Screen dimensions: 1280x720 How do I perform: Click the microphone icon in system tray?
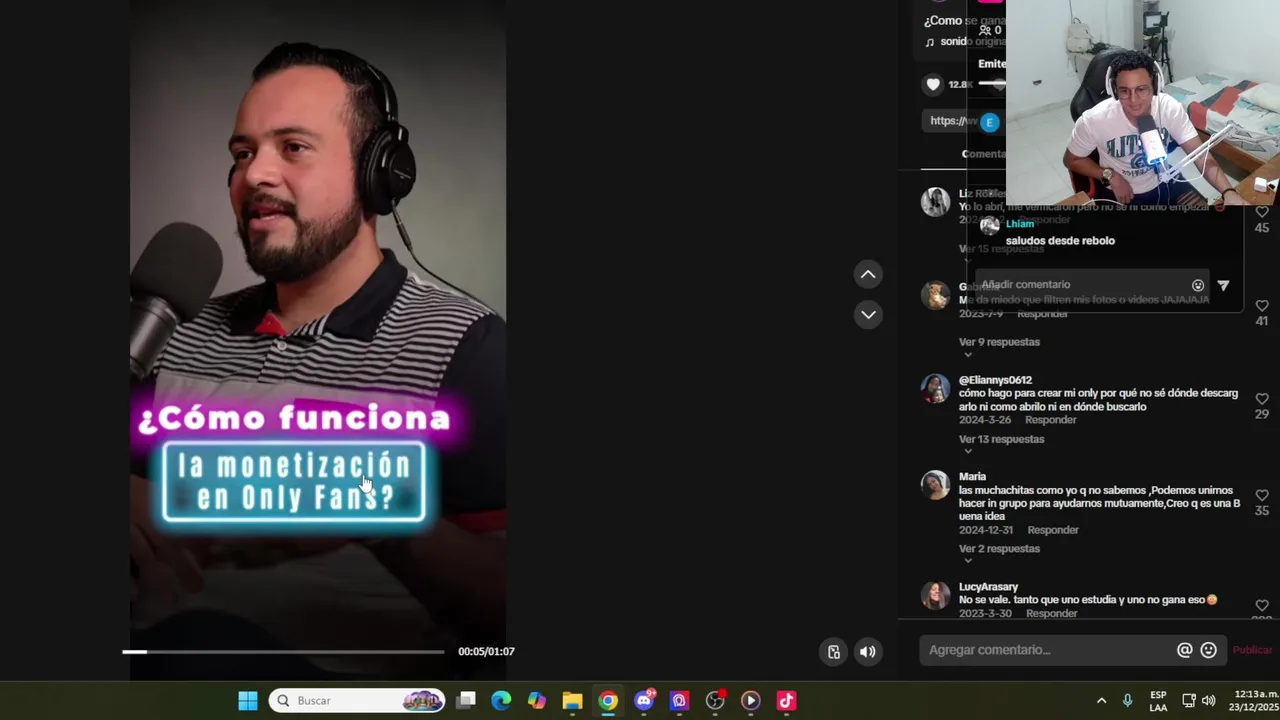[1127, 701]
